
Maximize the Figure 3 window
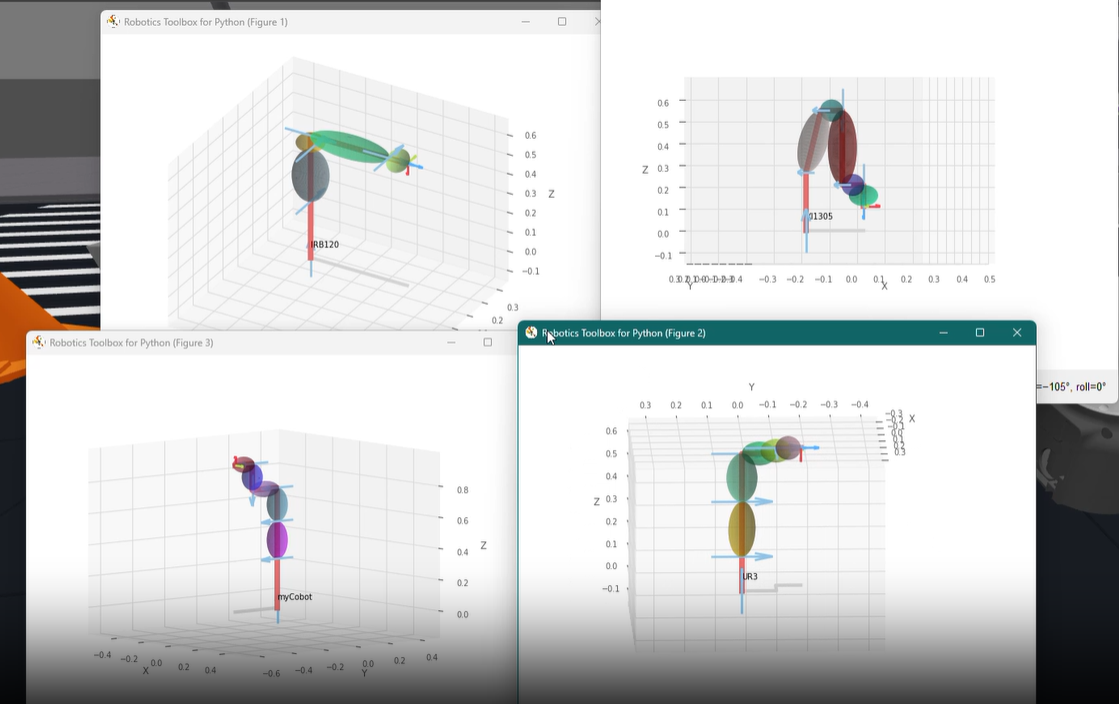487,342
